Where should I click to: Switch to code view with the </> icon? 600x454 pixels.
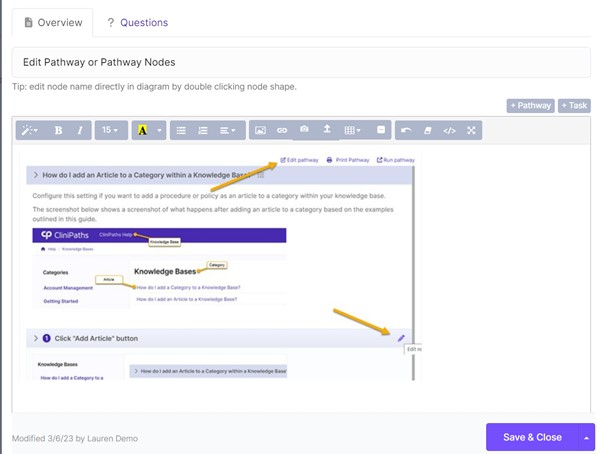[449, 130]
